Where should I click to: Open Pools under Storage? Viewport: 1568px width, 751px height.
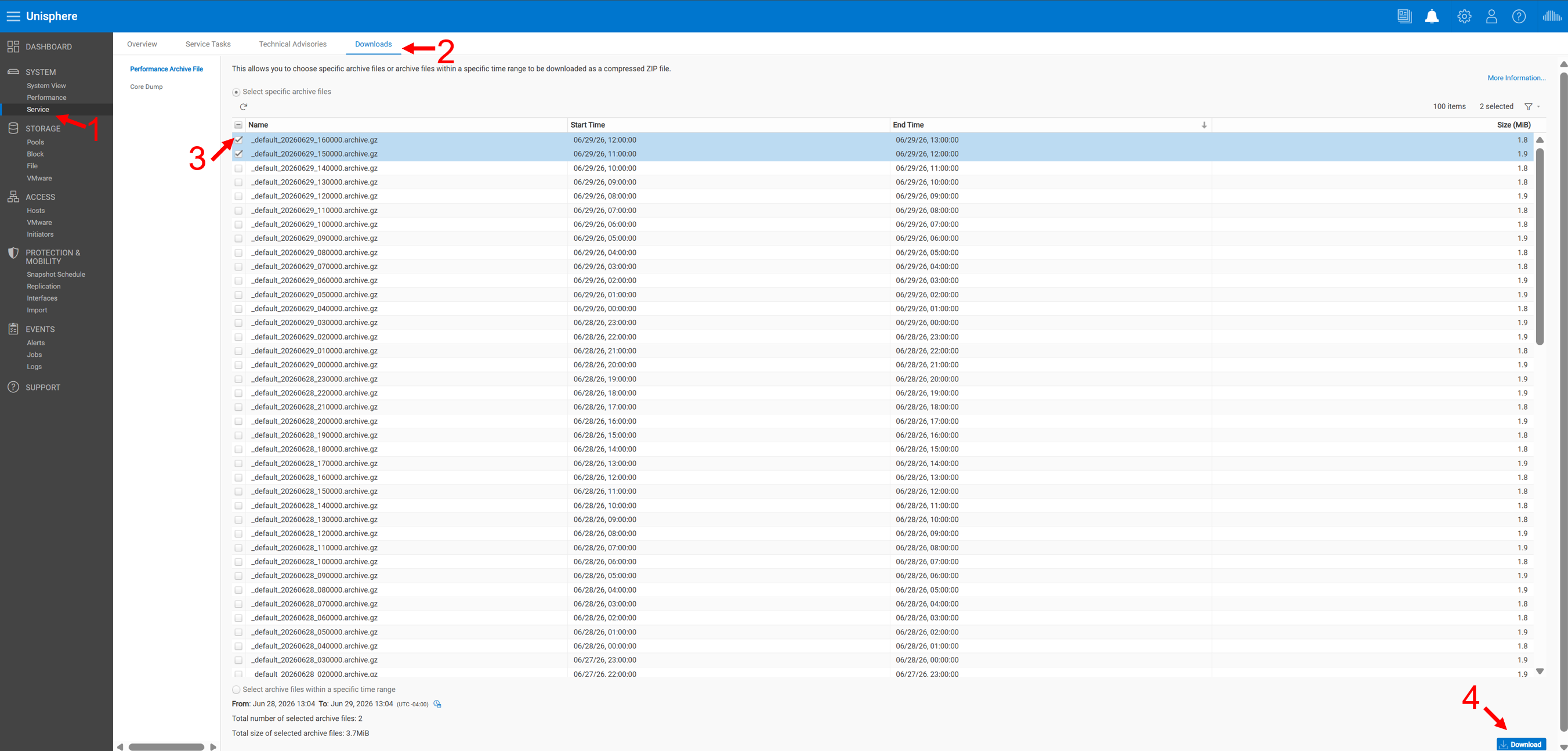(x=35, y=142)
